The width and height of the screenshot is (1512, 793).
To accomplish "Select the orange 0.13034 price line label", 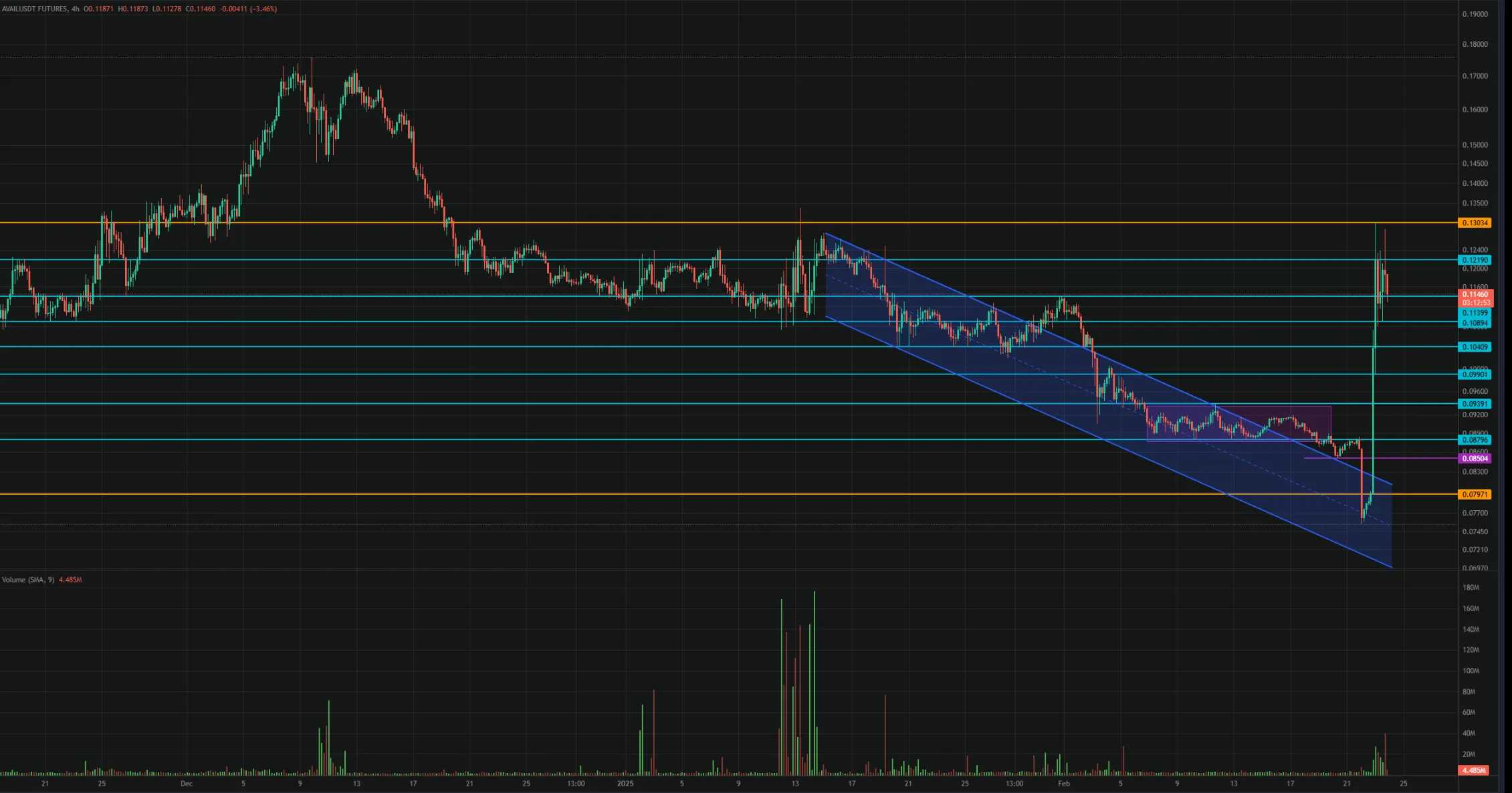I will [1475, 223].
